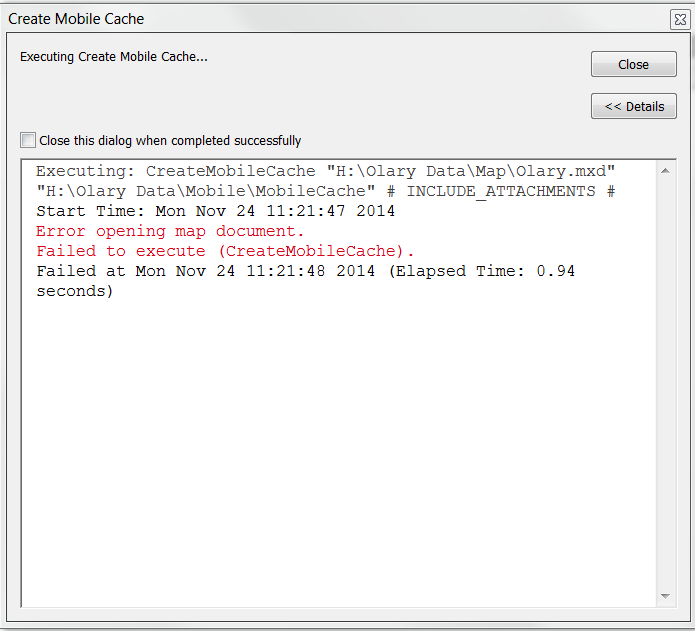
Task: Click the Start Time line in the log
Action: coord(215,211)
